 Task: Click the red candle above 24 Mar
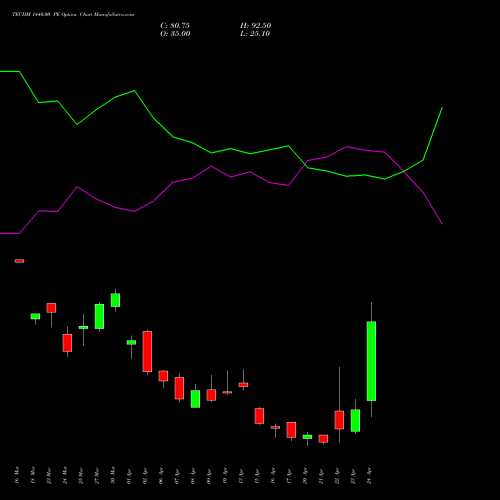67,343
